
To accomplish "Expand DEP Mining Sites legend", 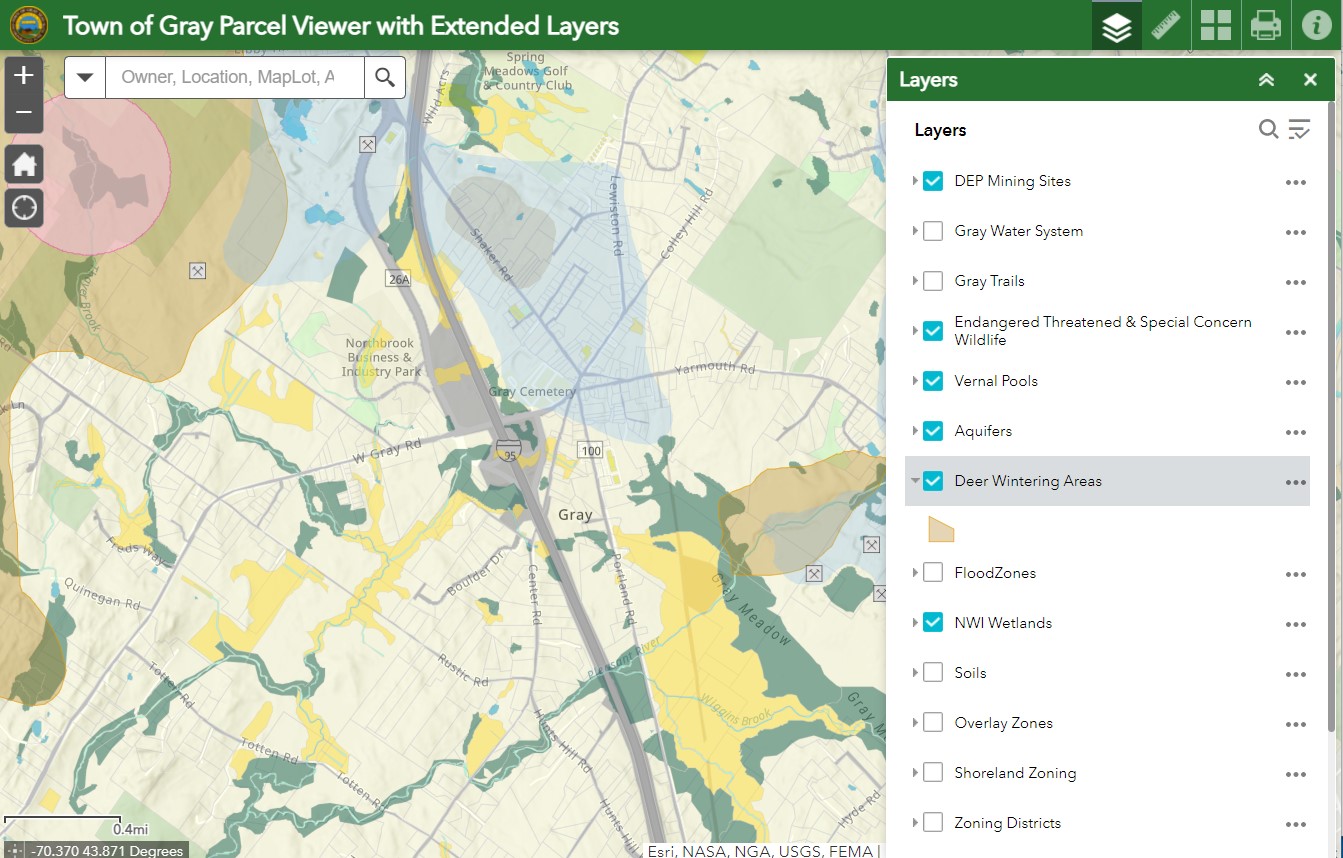I will (x=915, y=181).
